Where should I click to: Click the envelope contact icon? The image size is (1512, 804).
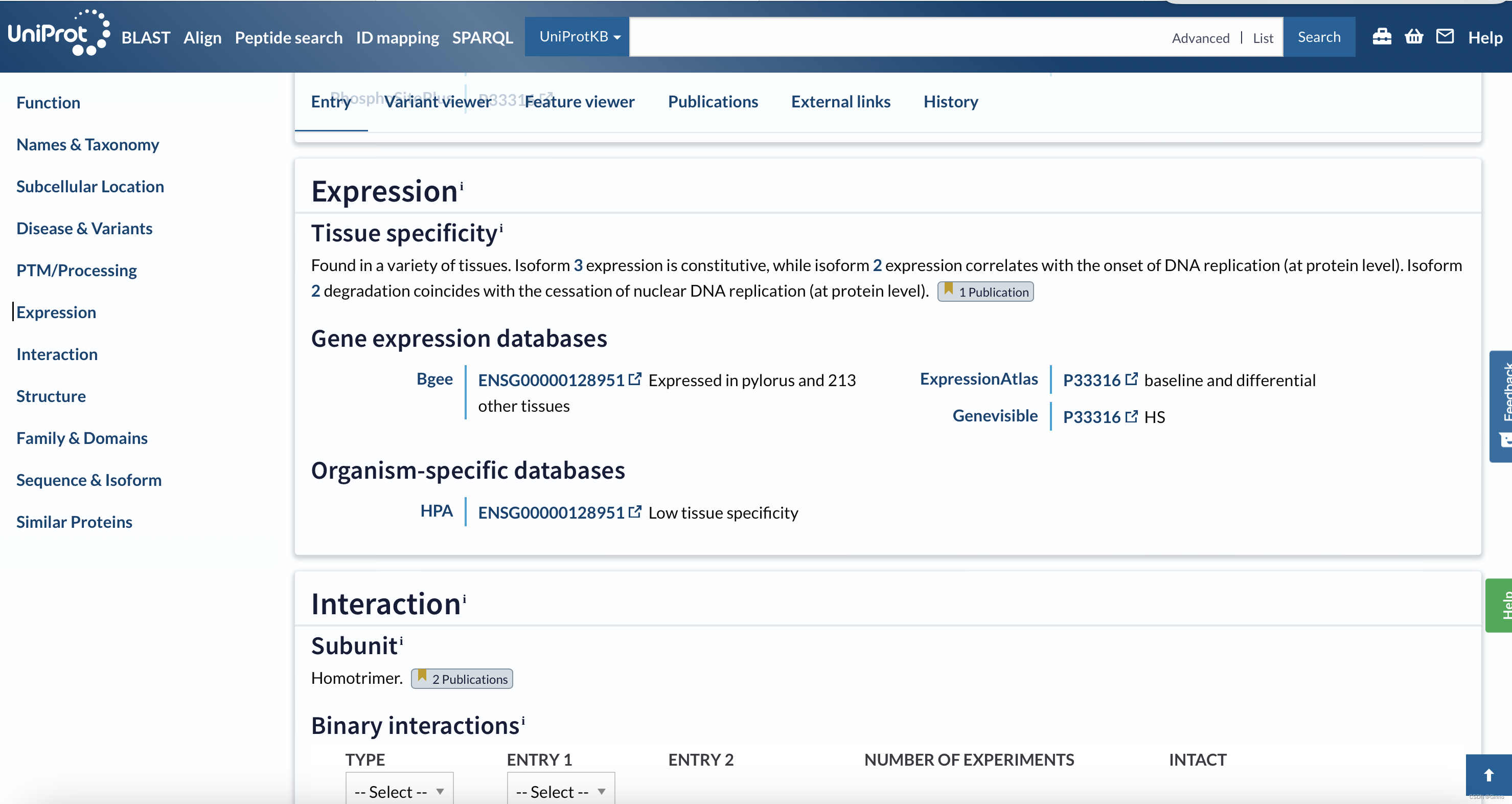[1445, 36]
